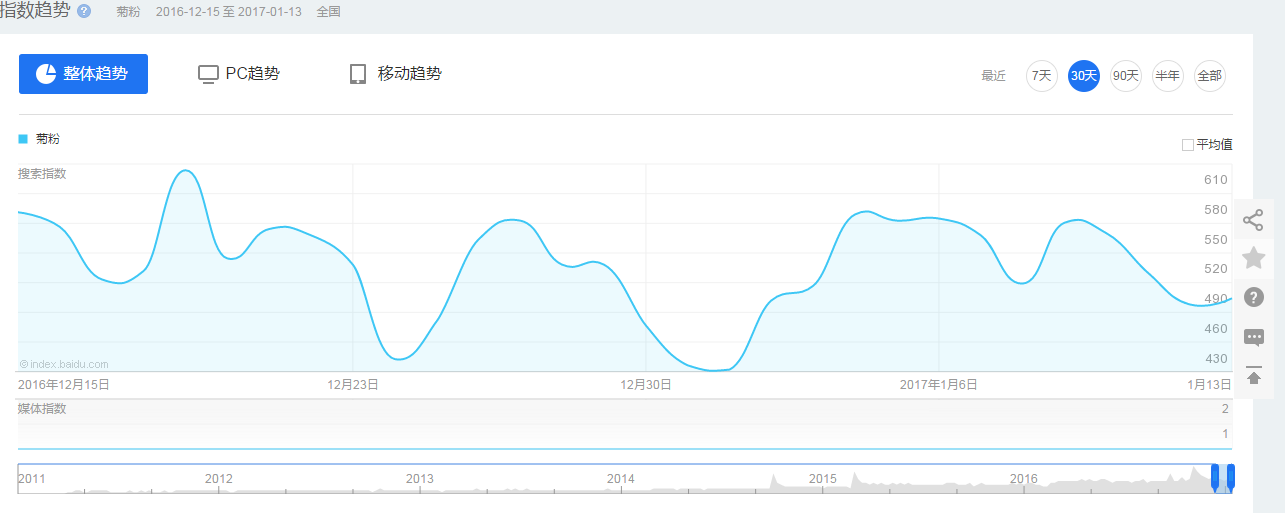1285x513 pixels.
Task: Switch to the PC趋势 tab
Action: 239,74
